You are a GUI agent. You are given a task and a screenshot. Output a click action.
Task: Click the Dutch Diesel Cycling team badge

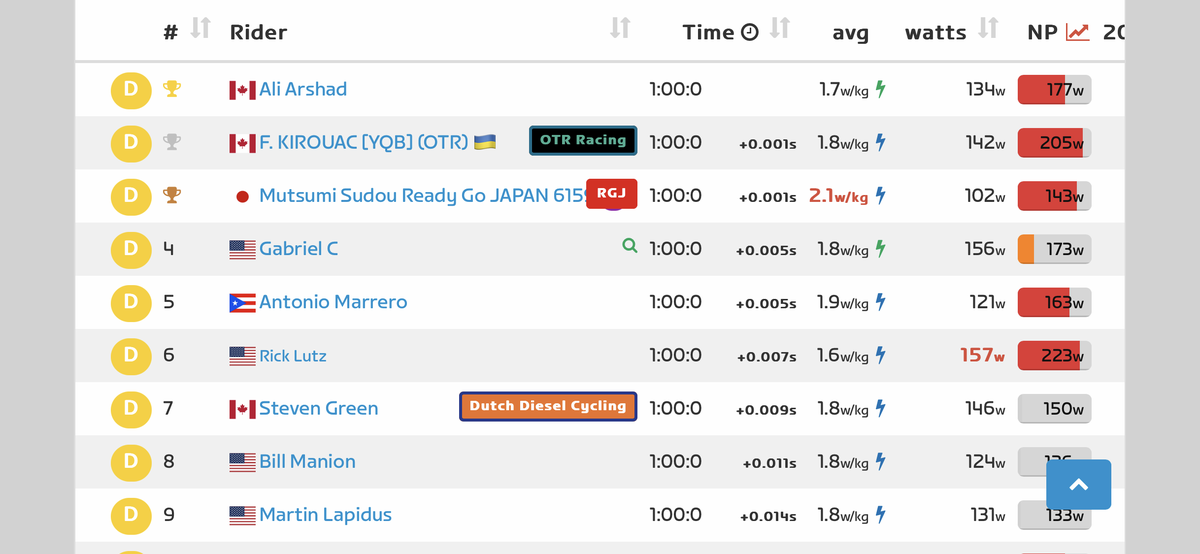548,406
